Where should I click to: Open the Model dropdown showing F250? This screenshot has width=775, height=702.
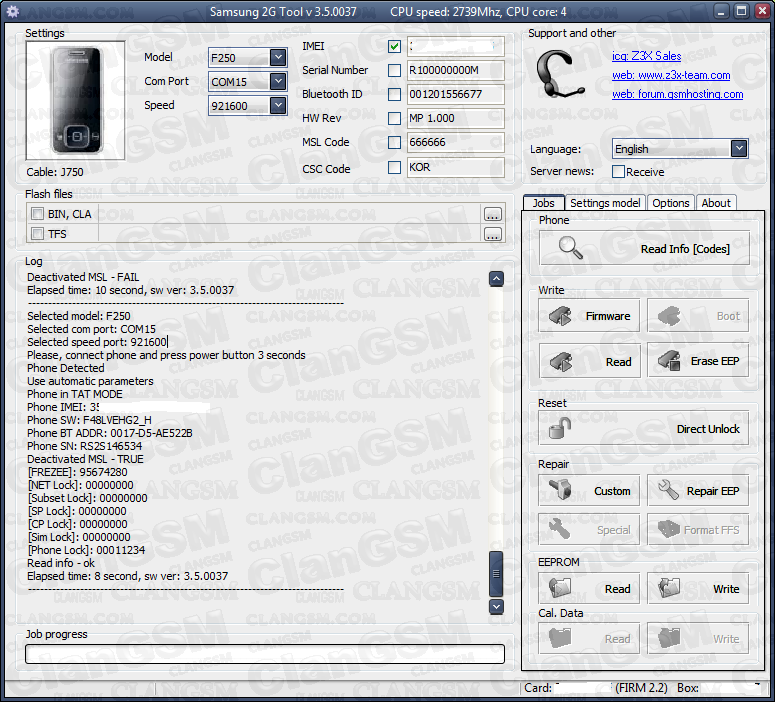tap(248, 58)
